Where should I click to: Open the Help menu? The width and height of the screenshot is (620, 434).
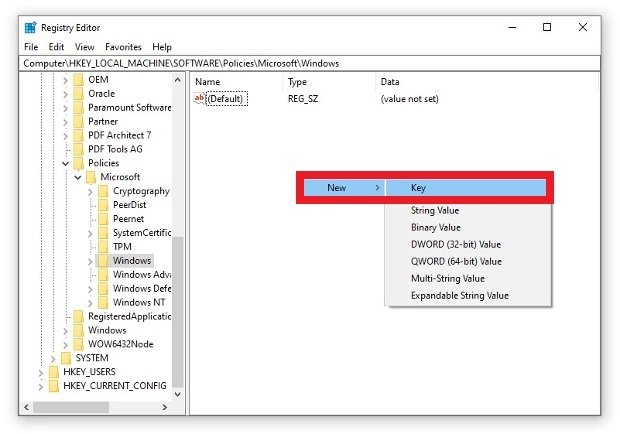tap(162, 47)
